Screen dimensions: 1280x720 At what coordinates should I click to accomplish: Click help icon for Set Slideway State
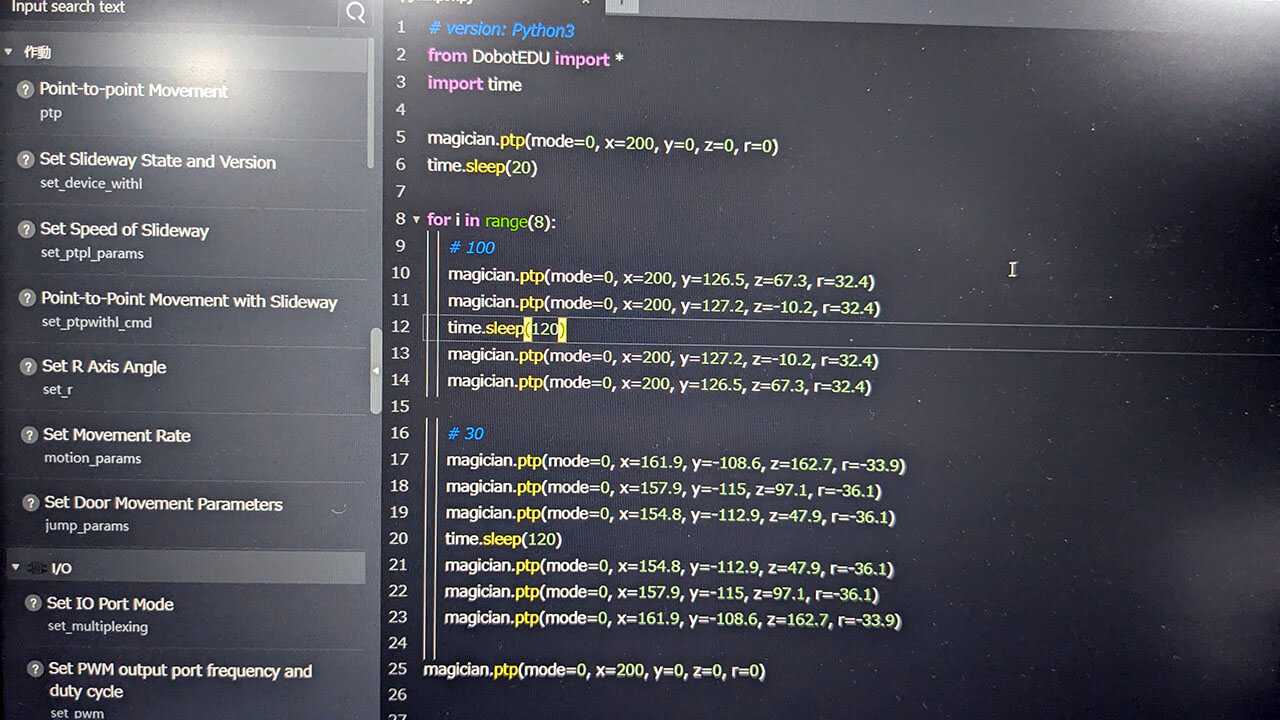pos(27,160)
